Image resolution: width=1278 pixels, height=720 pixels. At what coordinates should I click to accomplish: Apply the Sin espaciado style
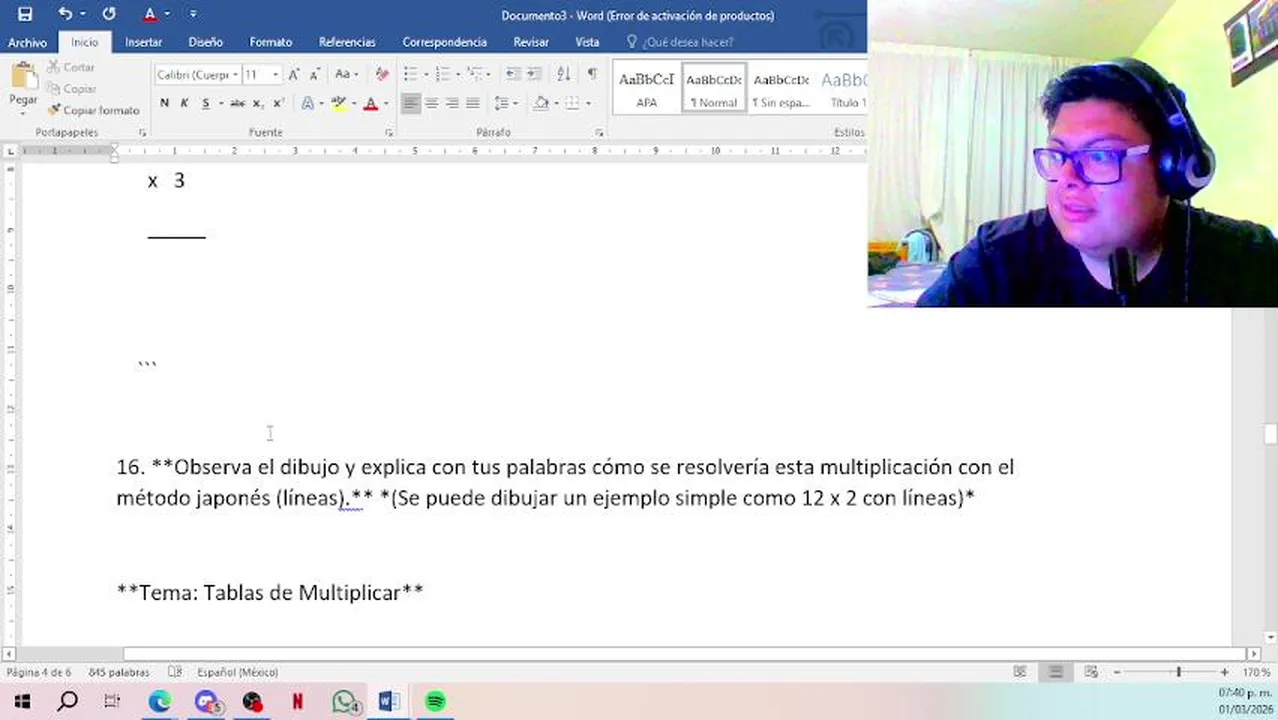pyautogui.click(x=781, y=88)
